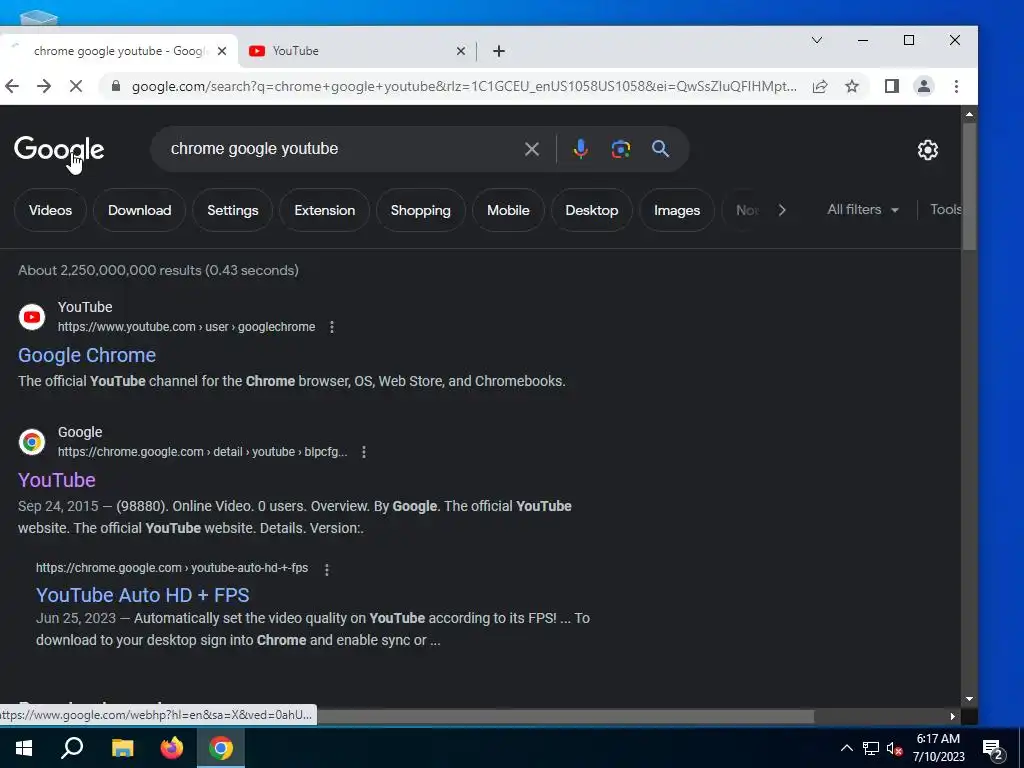Open a new tab with the plus button
This screenshot has width=1024, height=768.
(x=499, y=51)
